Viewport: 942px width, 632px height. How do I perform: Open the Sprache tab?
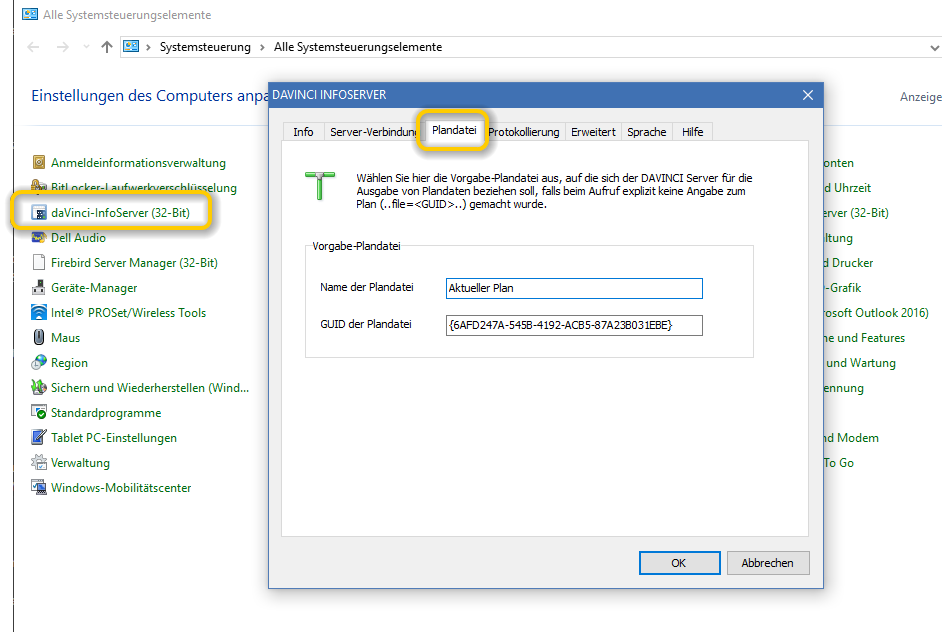click(x=646, y=132)
